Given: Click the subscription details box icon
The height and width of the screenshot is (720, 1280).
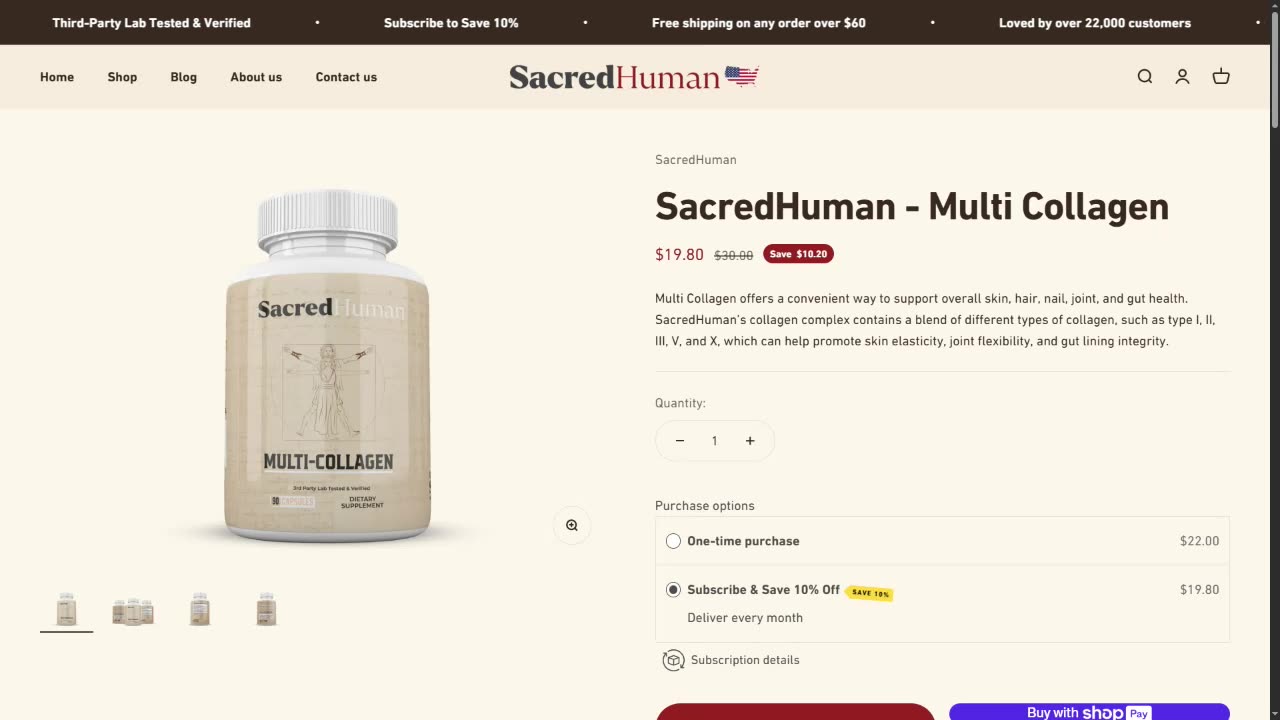Looking at the screenshot, I should tap(674, 660).
